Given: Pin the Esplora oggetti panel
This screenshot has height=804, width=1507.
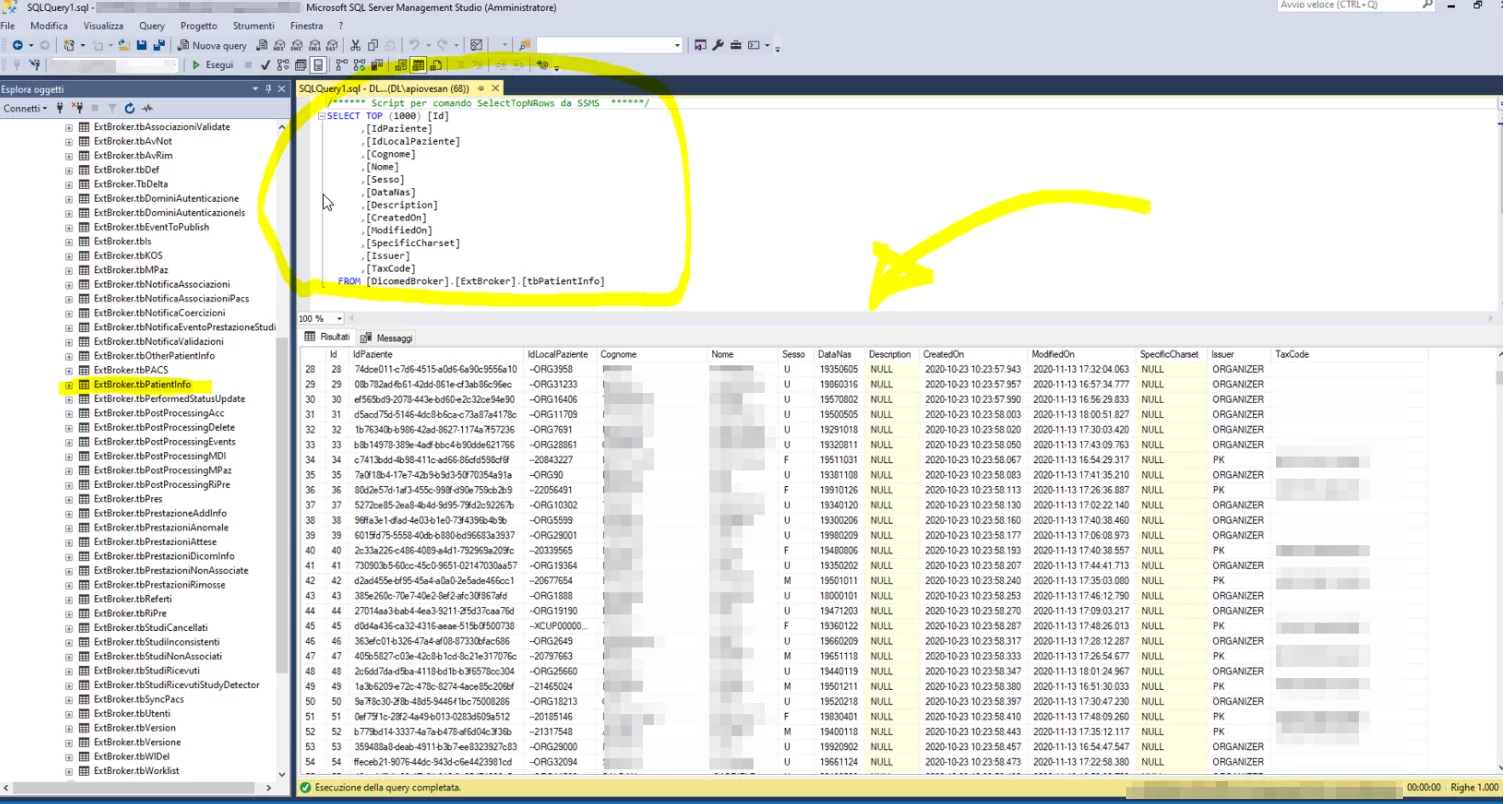Looking at the screenshot, I should pos(268,89).
